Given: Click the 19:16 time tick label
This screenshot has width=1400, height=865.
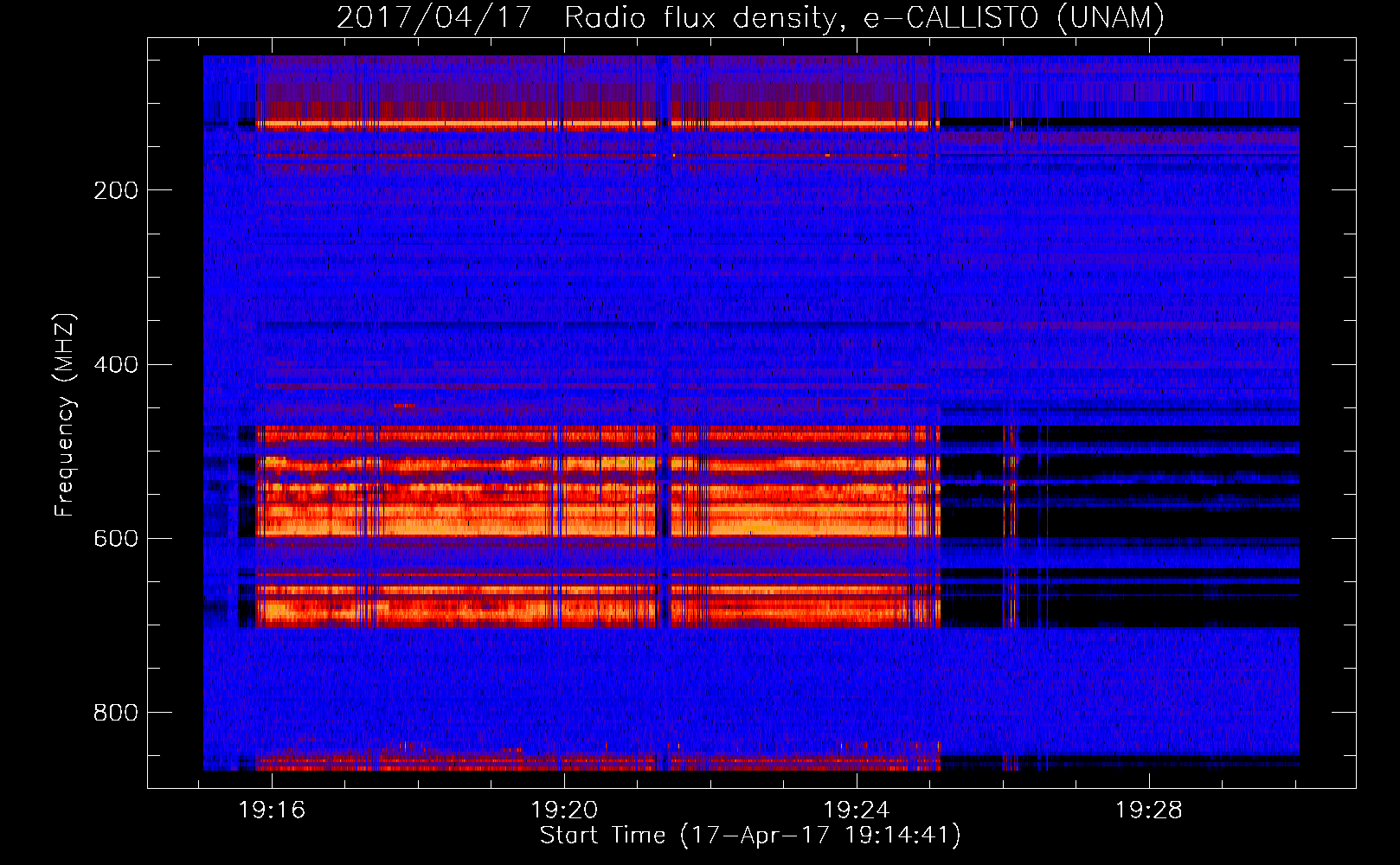Looking at the screenshot, I should pyautogui.click(x=273, y=811).
